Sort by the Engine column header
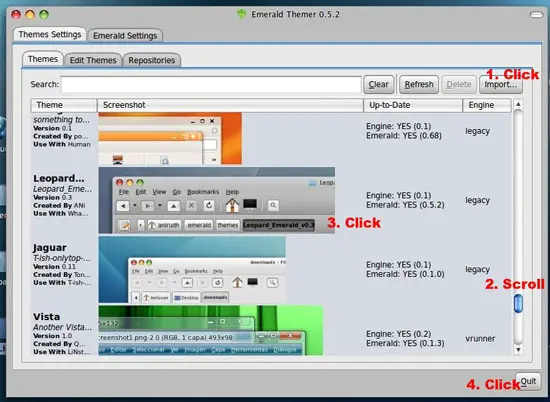 (487, 105)
